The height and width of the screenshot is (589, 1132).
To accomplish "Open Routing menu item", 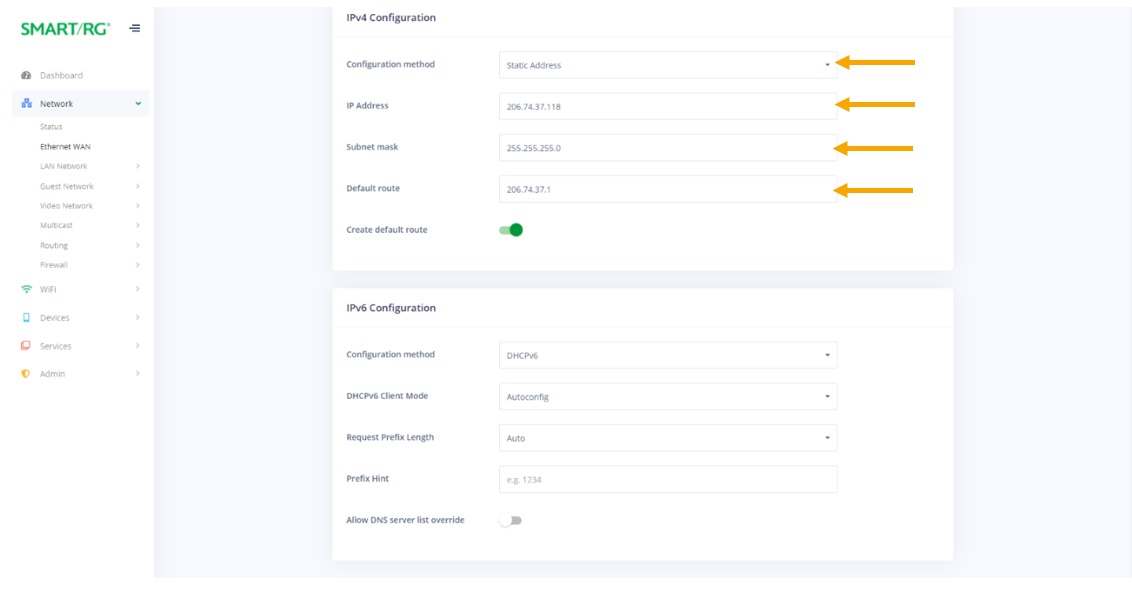I will [x=54, y=245].
